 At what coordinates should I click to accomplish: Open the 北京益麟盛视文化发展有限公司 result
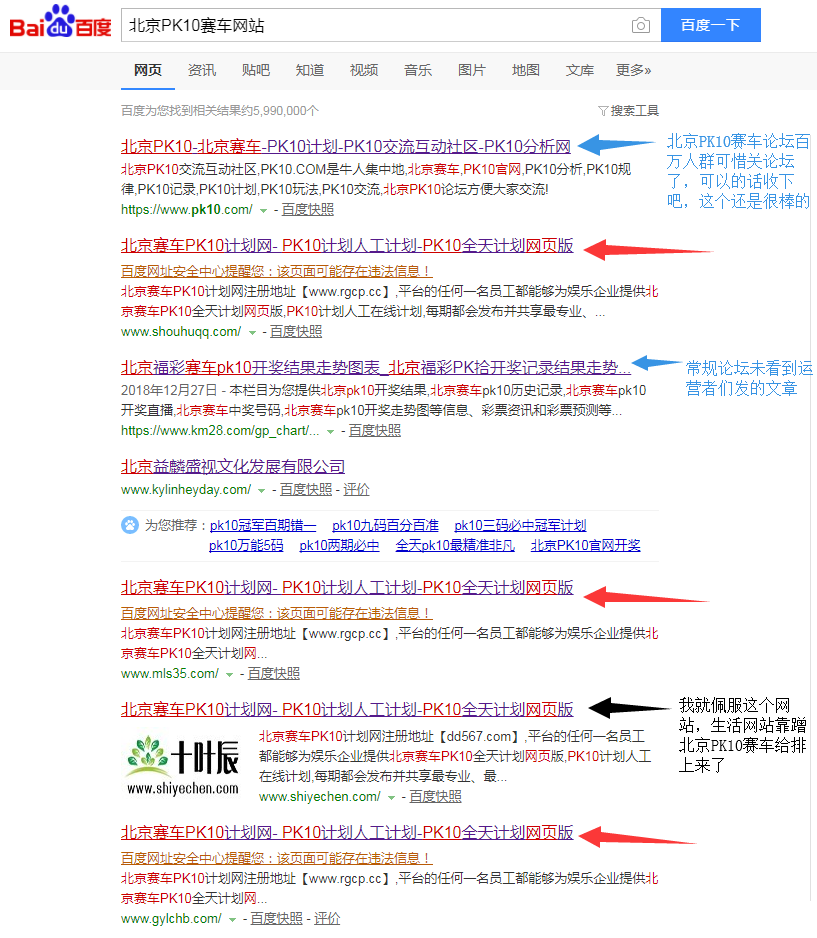point(233,467)
